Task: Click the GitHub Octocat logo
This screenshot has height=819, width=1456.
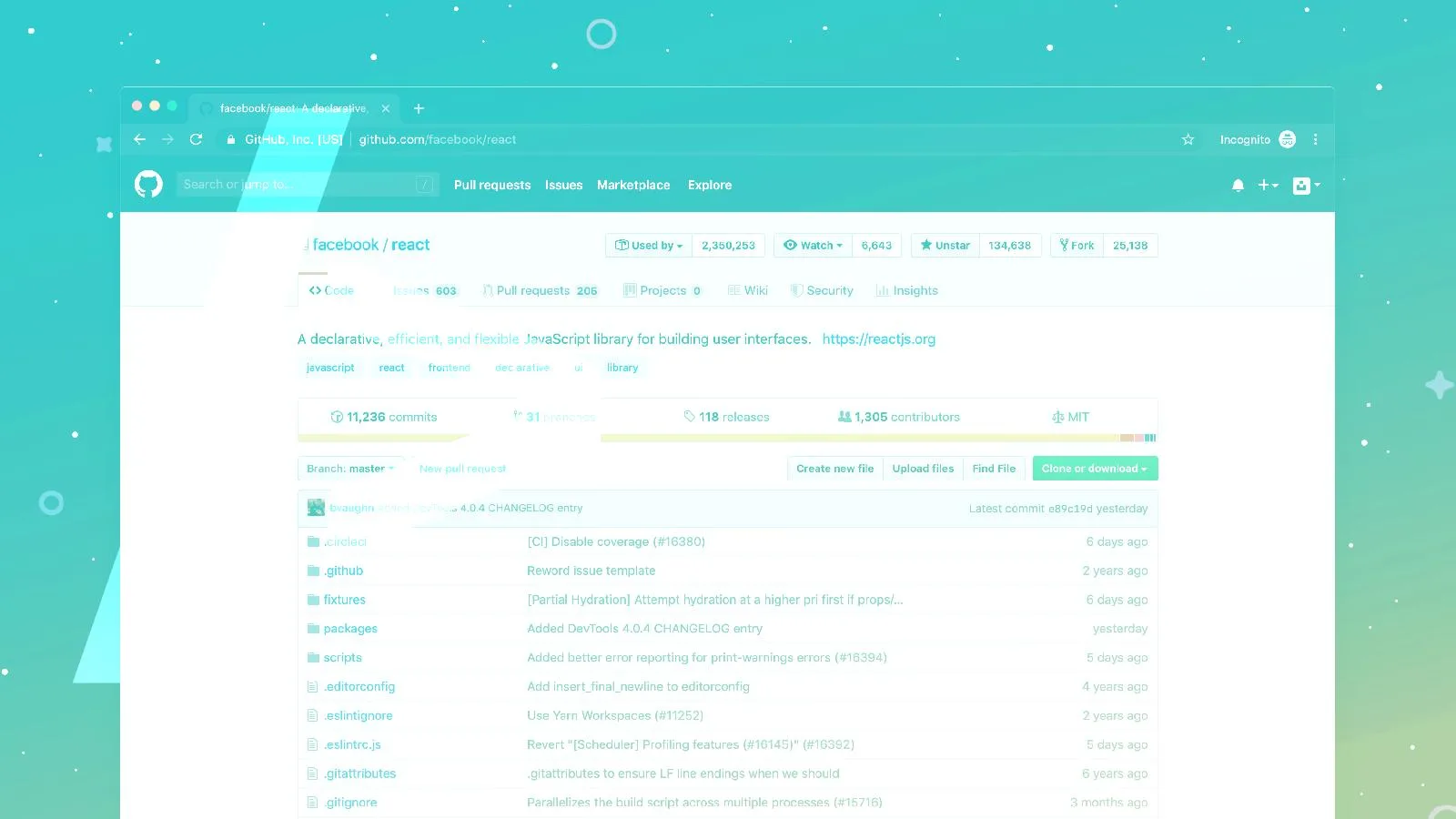Action: pos(148,185)
